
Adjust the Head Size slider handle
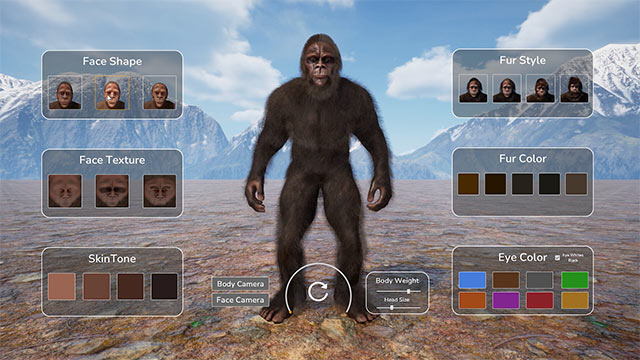[392, 307]
